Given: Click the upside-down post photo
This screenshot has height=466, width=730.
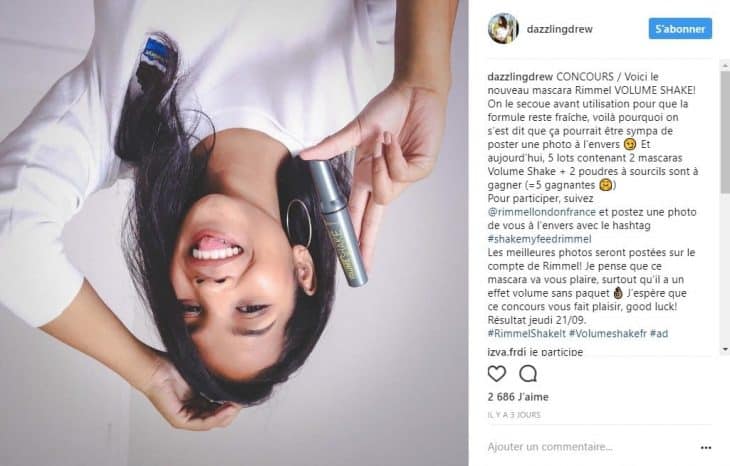Looking at the screenshot, I should click(234, 233).
